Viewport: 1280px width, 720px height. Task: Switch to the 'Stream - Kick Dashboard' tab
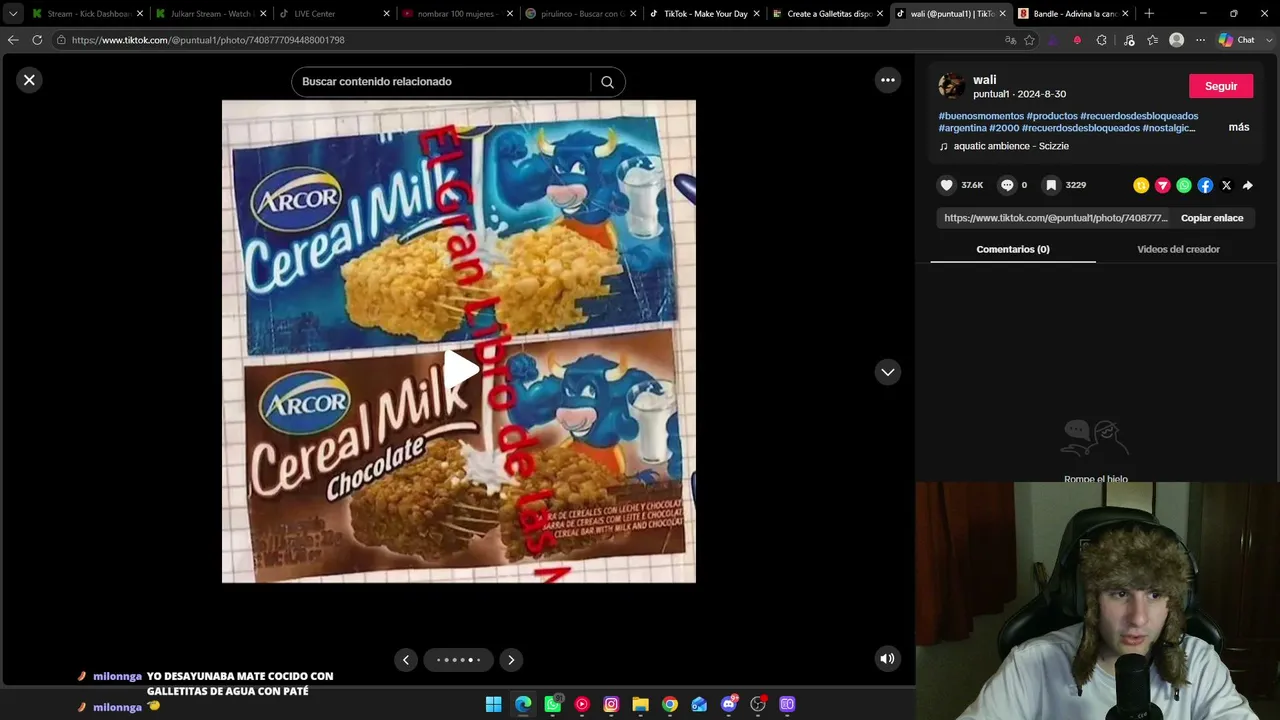pyautogui.click(x=87, y=14)
